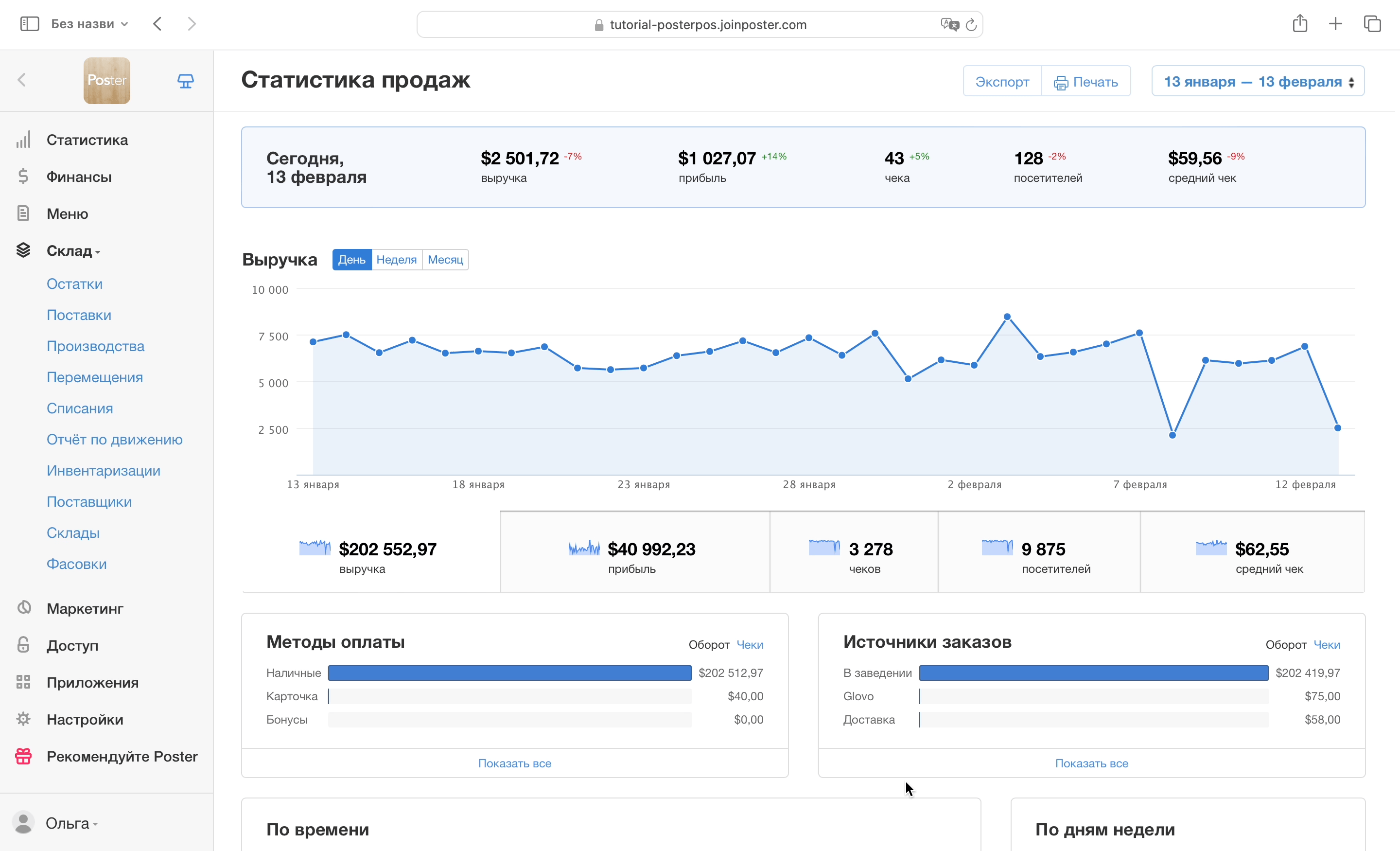Viewport: 1400px width, 851px height.
Task: Open Statistics via bar chart icon
Action: (x=23, y=140)
